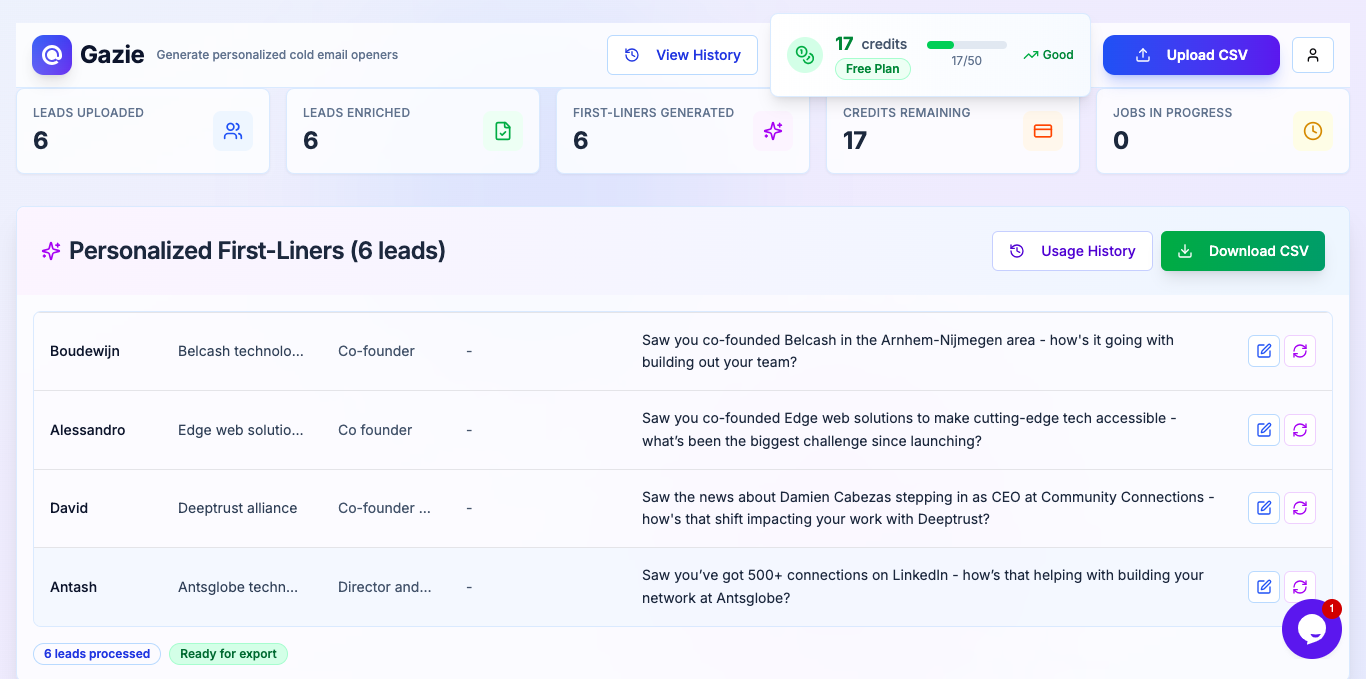Screen dimensions: 1366x679
Task: Open View History
Action: (x=682, y=55)
